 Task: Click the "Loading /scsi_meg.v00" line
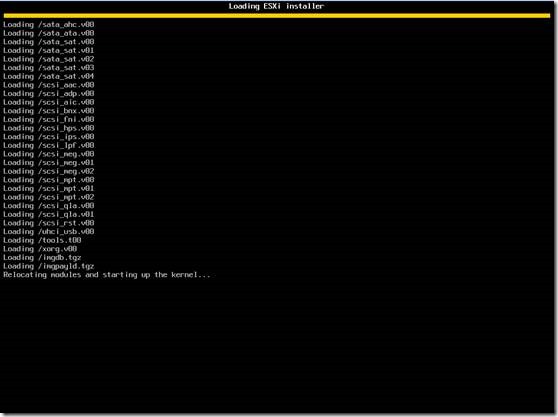(x=49, y=154)
